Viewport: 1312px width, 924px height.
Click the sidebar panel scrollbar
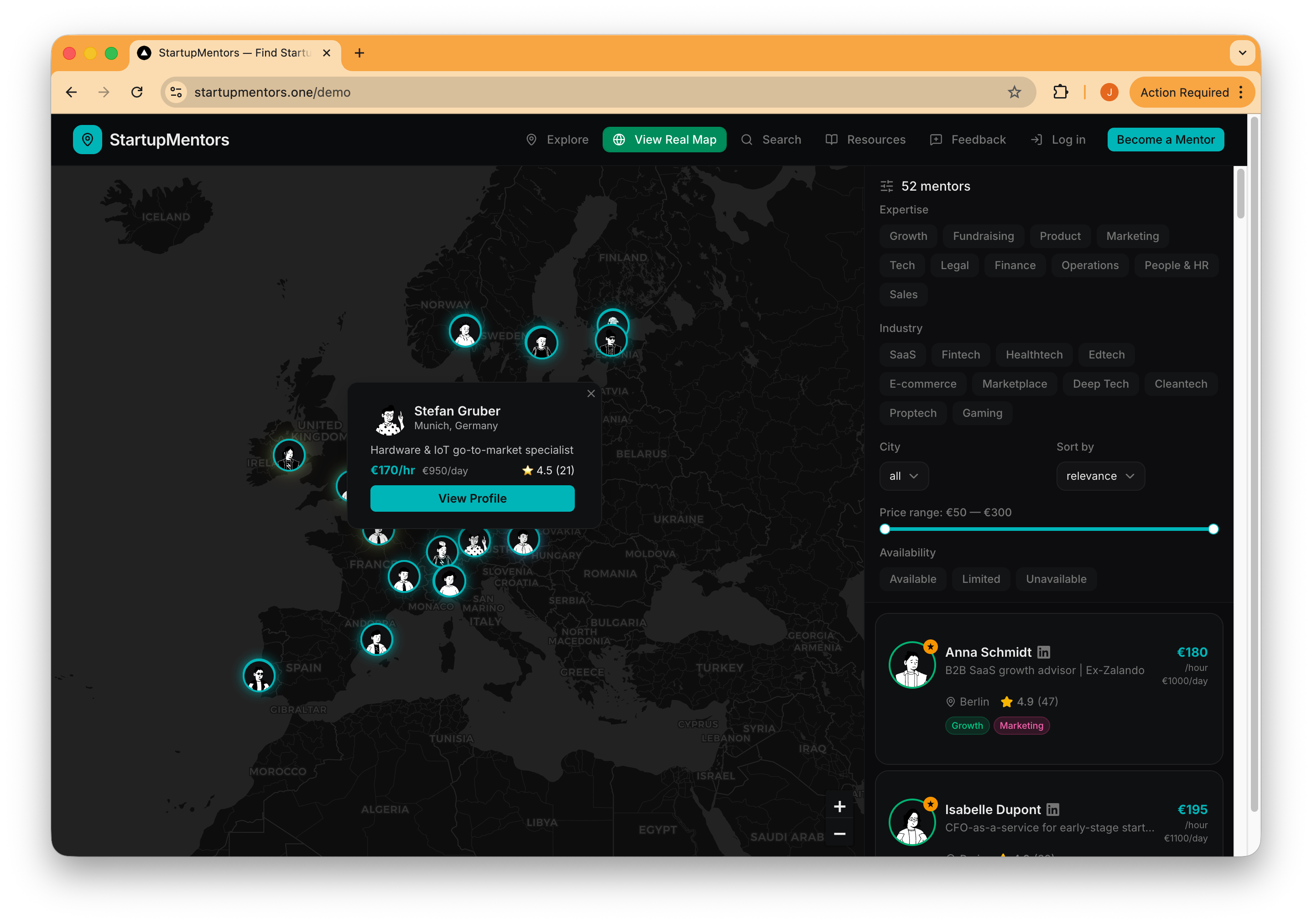click(x=1240, y=194)
